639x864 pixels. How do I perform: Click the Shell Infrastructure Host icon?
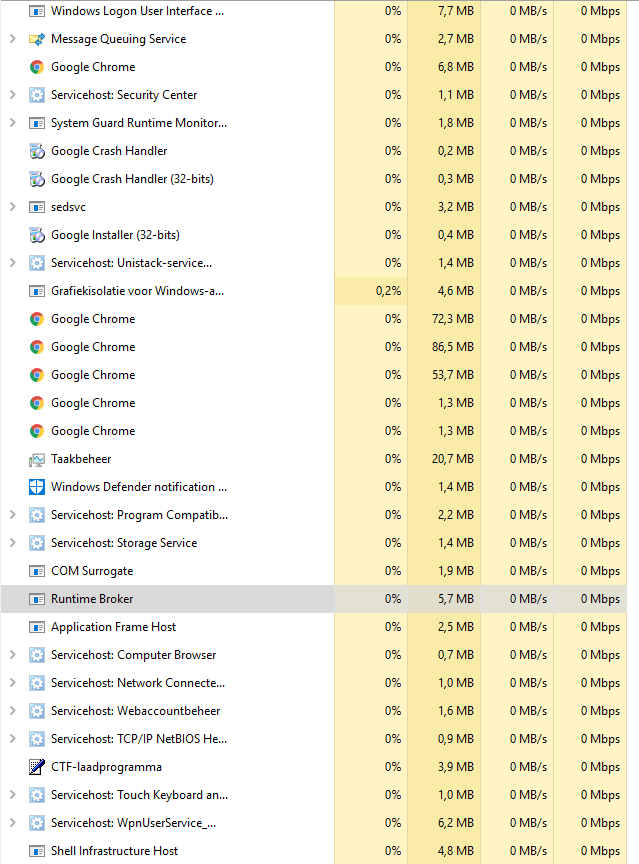tap(37, 851)
